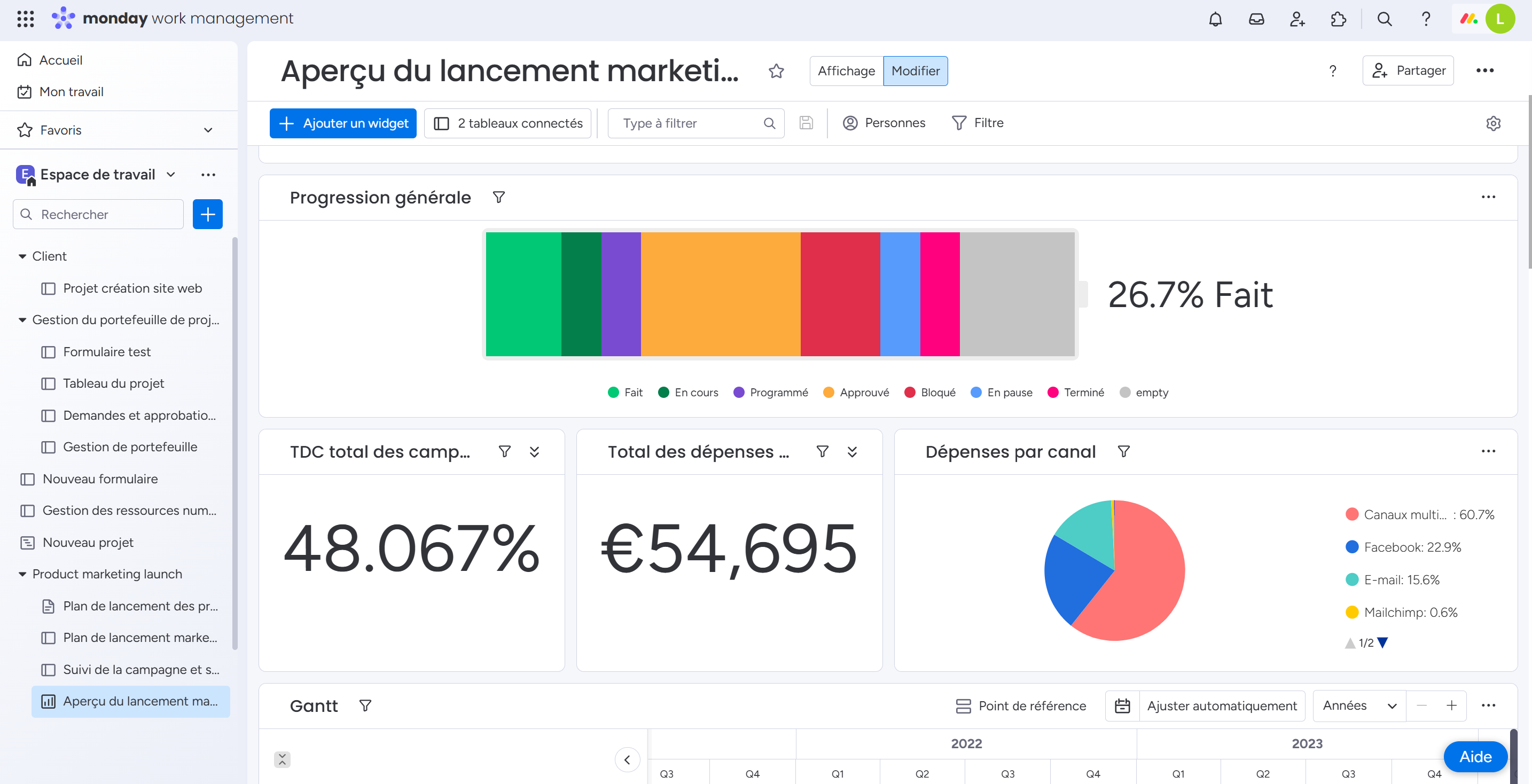This screenshot has width=1532, height=784.
Task: Toggle Bloqué legend item
Action: [929, 393]
